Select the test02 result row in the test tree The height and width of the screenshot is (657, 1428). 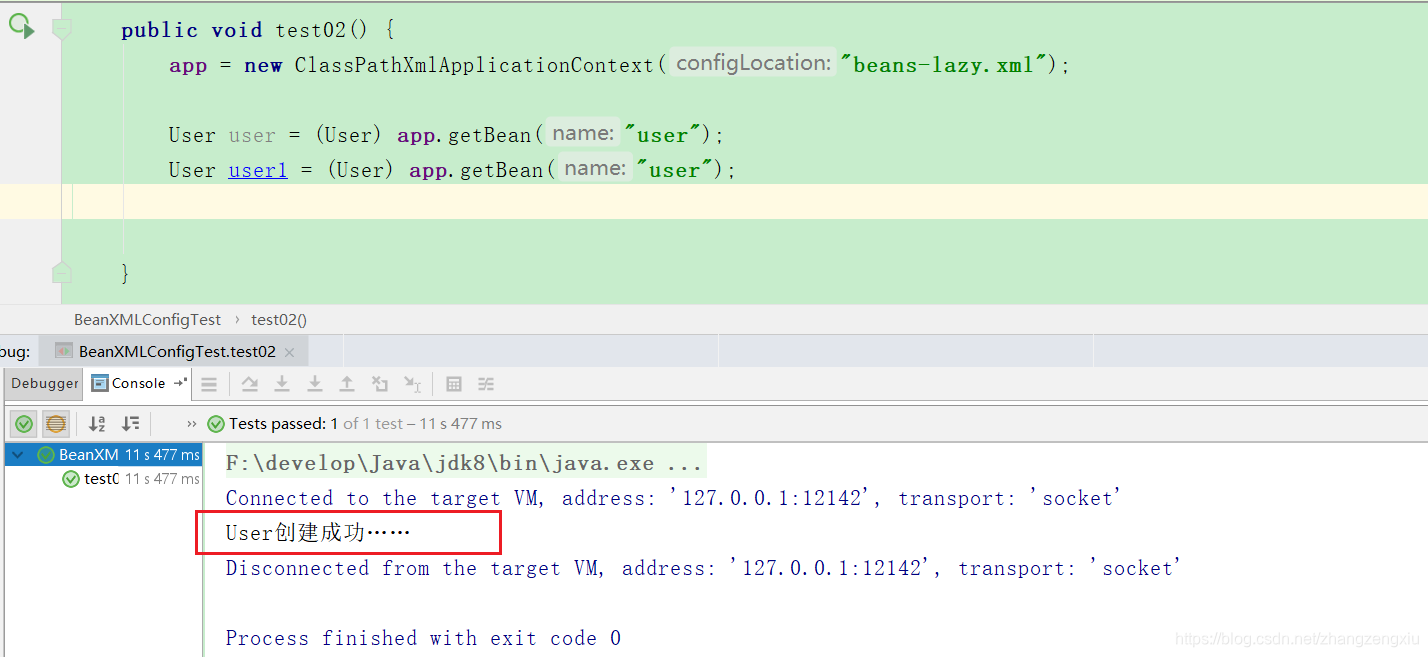click(103, 479)
